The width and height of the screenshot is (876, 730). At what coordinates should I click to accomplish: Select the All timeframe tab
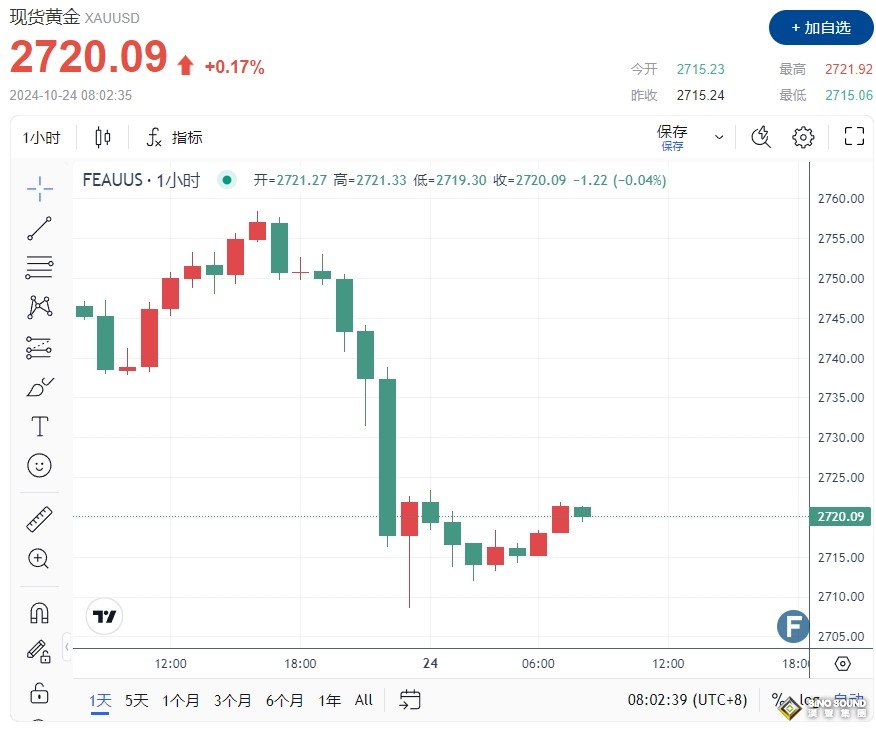coord(363,701)
